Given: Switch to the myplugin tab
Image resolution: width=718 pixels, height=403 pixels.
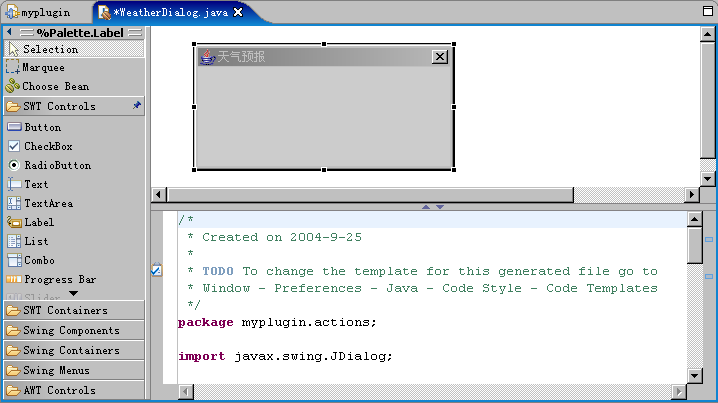Looking at the screenshot, I should [38, 12].
